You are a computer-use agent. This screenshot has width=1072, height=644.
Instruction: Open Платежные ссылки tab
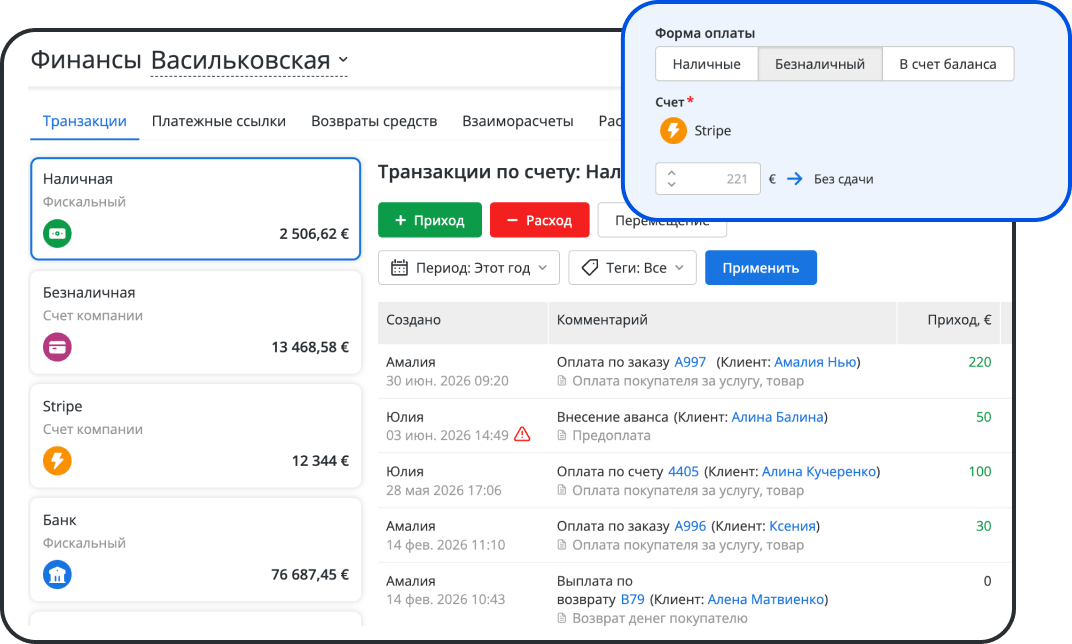[219, 121]
